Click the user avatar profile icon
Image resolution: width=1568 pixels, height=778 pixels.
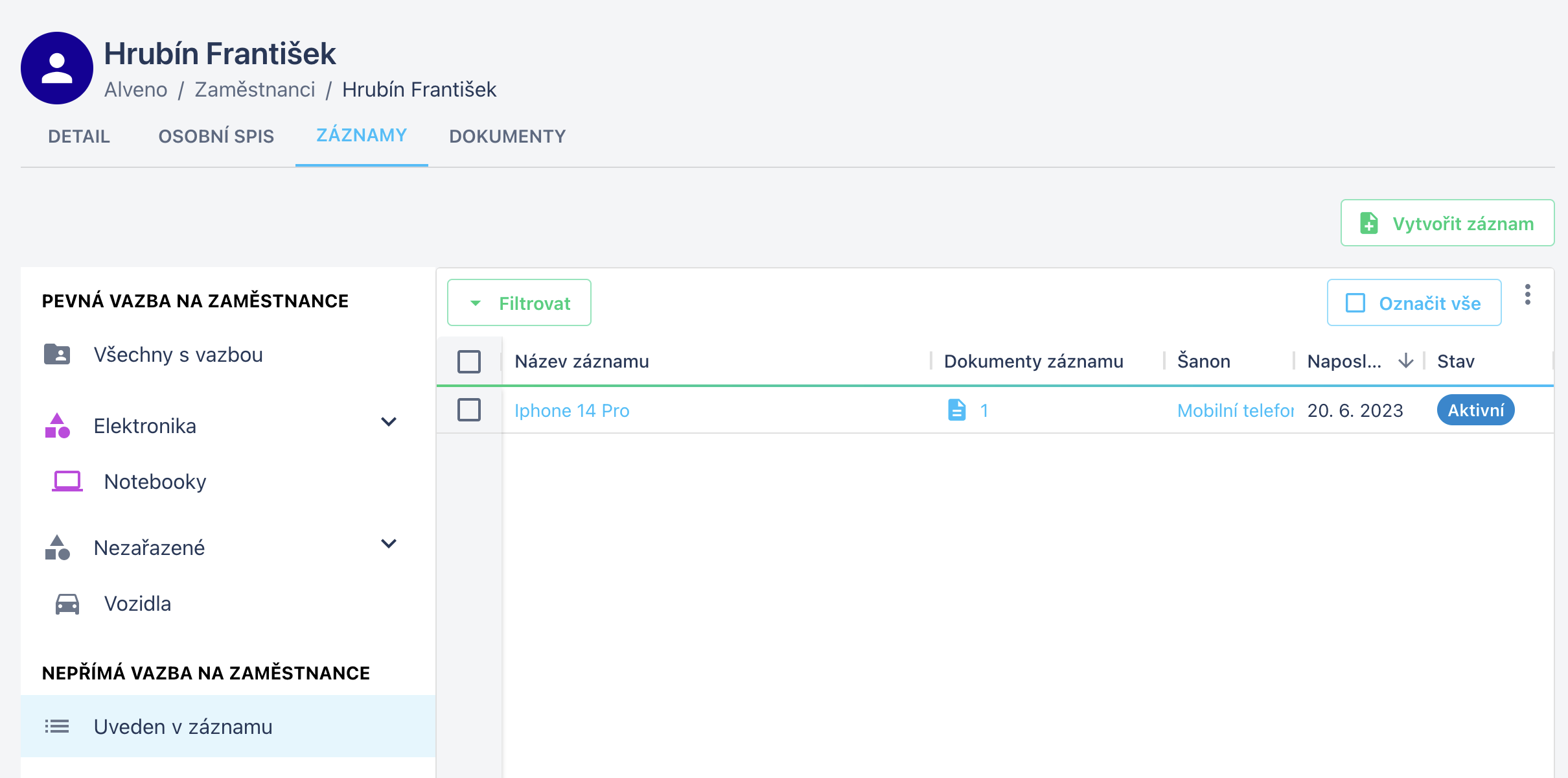coord(57,68)
